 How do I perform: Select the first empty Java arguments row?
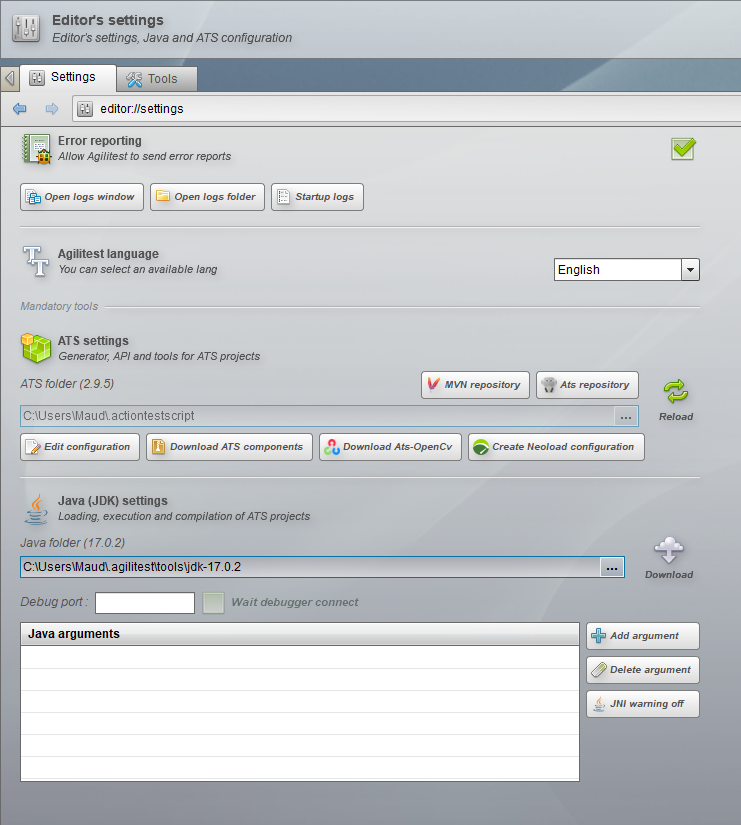300,657
